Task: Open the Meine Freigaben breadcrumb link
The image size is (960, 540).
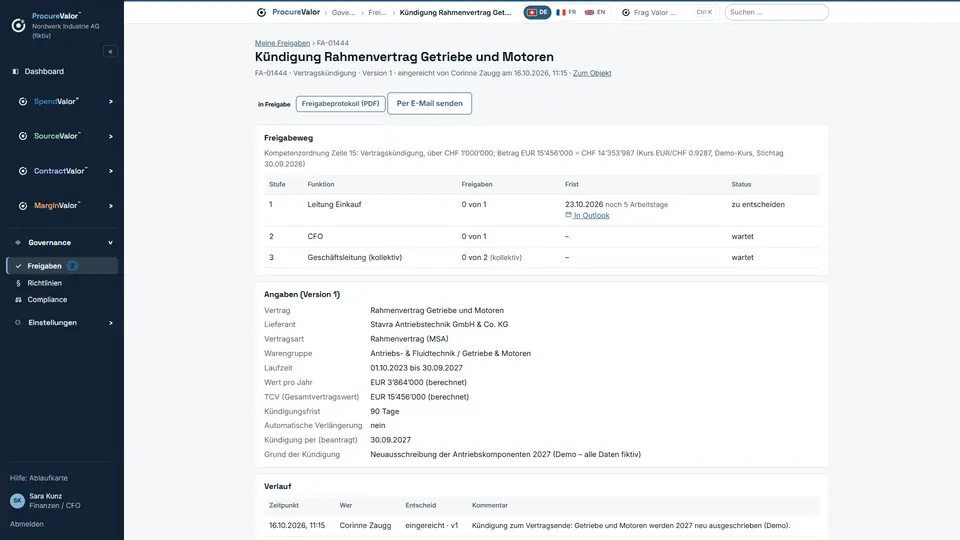Action: pos(282,43)
